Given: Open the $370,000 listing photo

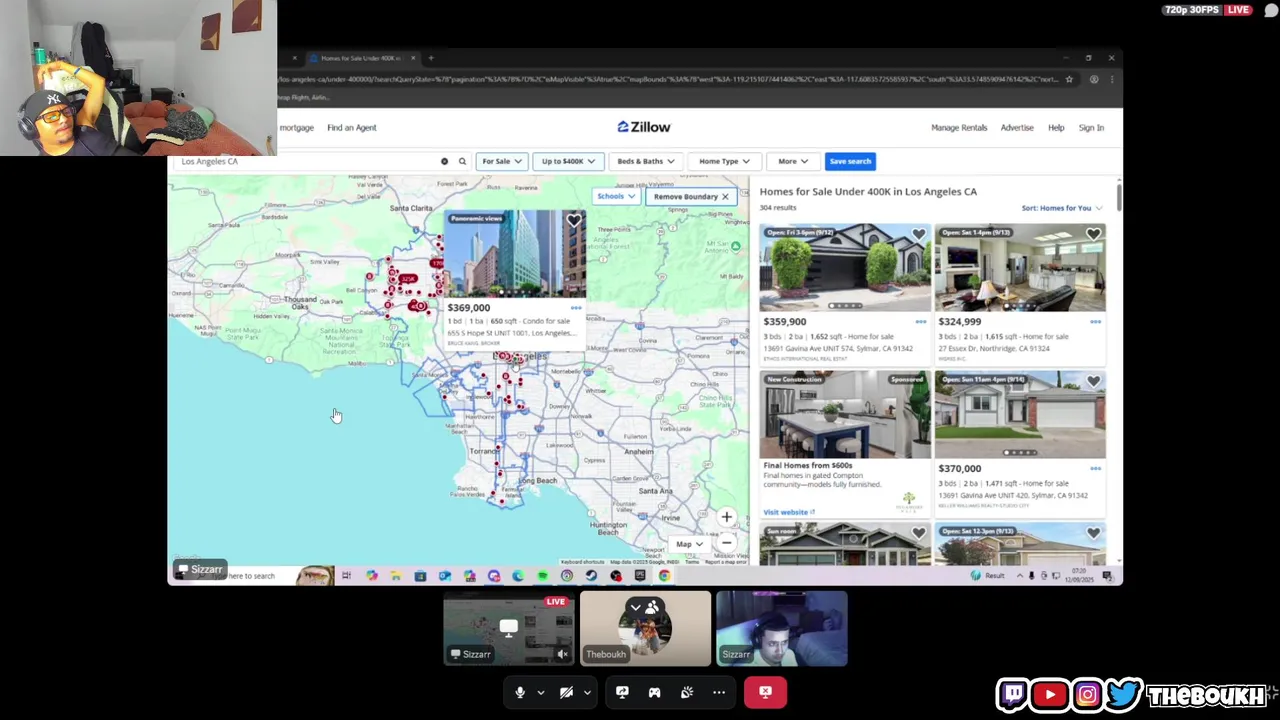Looking at the screenshot, I should point(1020,415).
